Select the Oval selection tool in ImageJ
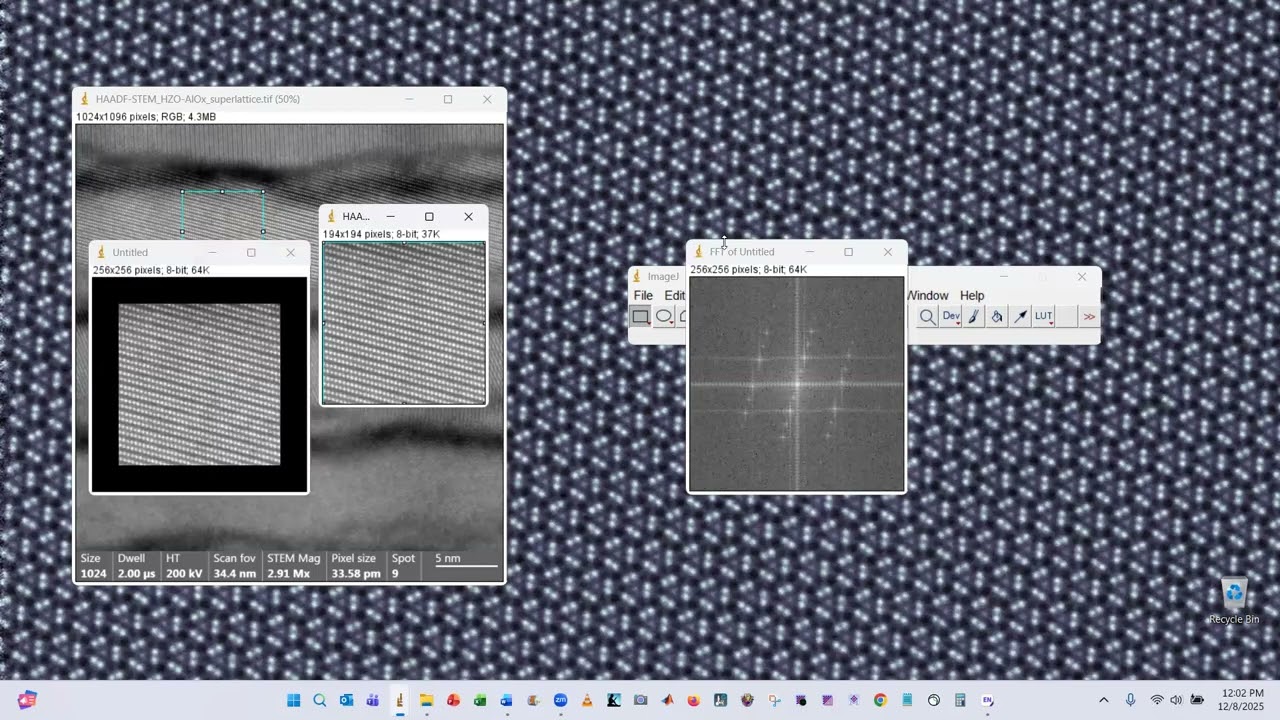 (664, 316)
